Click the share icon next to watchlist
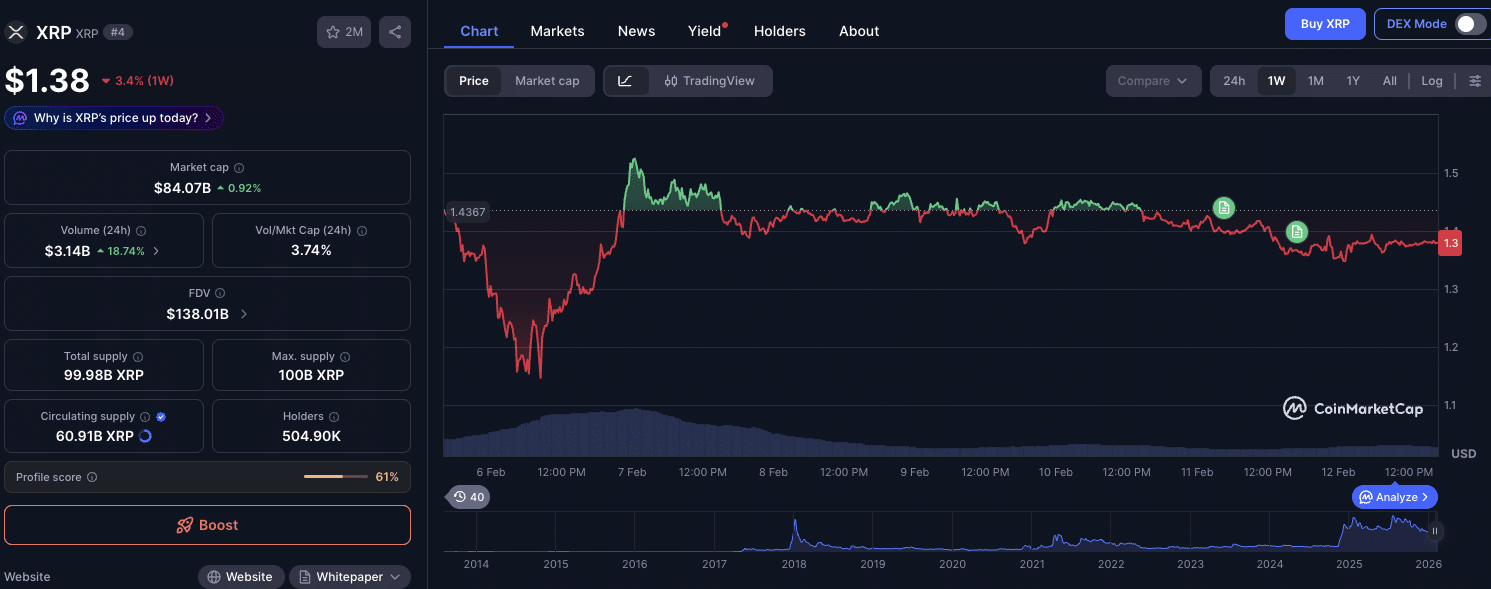Viewport: 1491px width, 589px height. [x=395, y=32]
